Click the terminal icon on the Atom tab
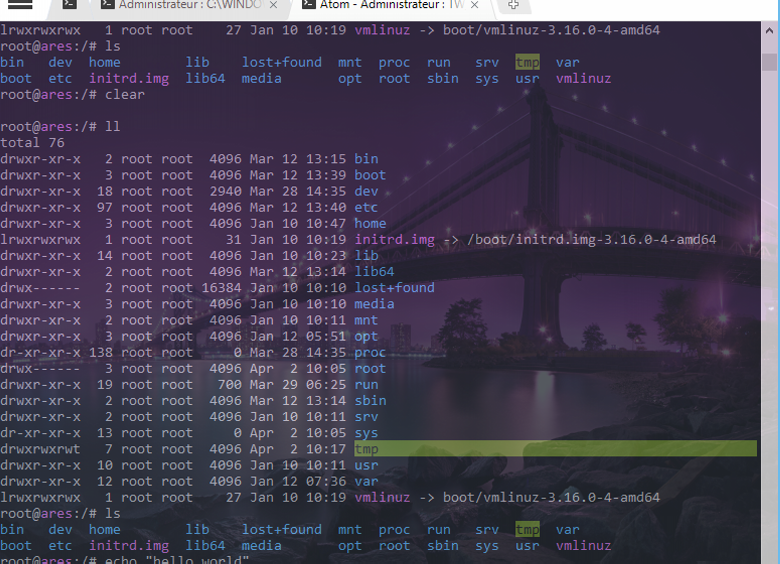Screen dimensions: 780x564 (x=306, y=6)
